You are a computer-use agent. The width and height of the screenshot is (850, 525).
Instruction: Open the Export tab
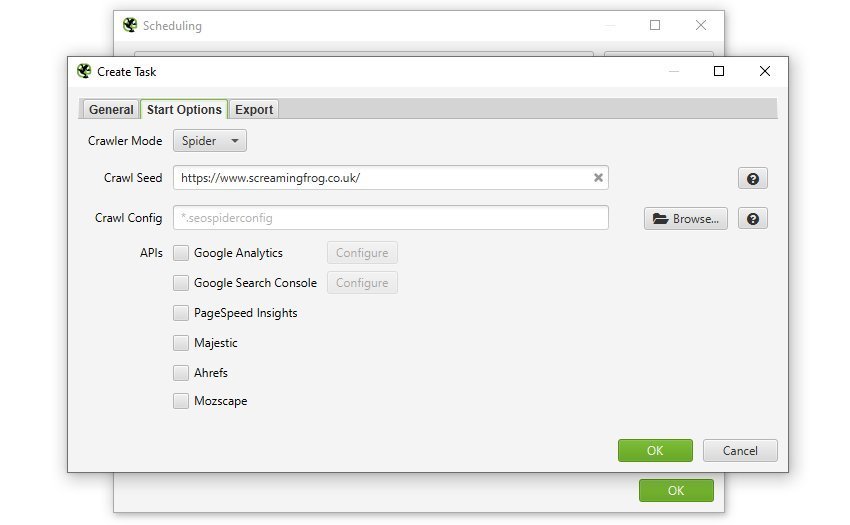[x=254, y=110]
